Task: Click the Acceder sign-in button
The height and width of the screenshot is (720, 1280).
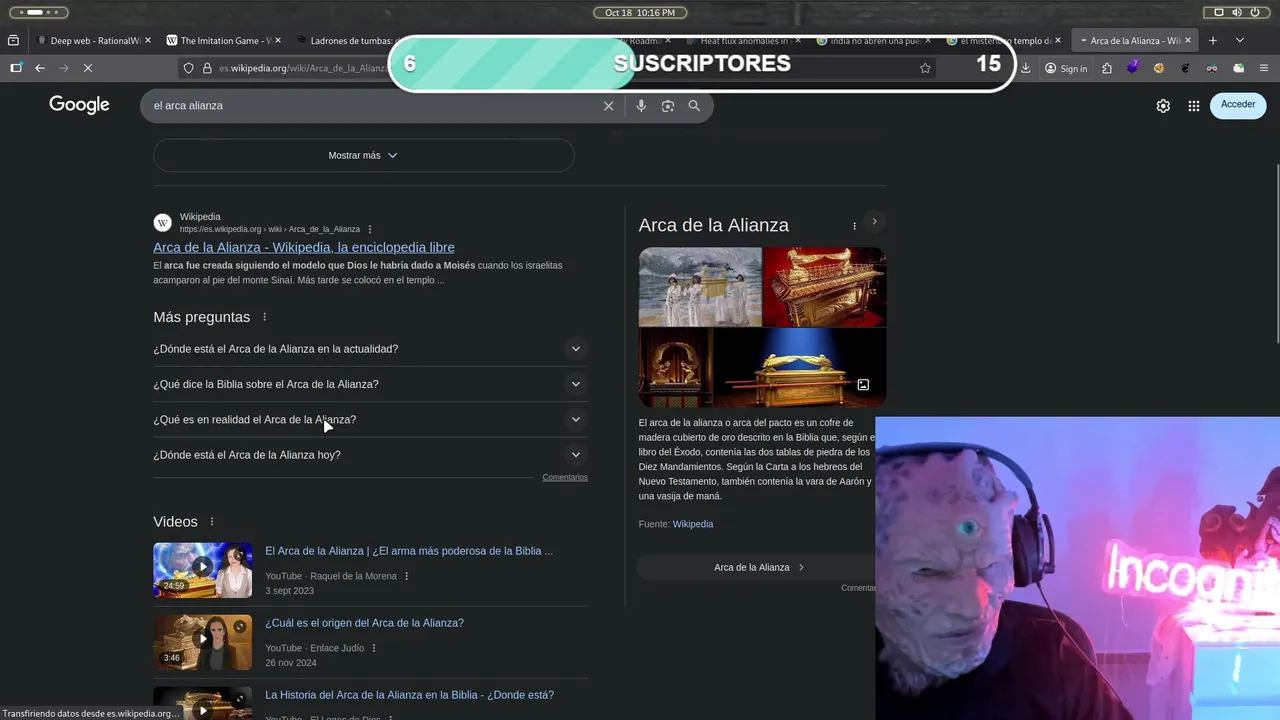Action: tap(1238, 105)
